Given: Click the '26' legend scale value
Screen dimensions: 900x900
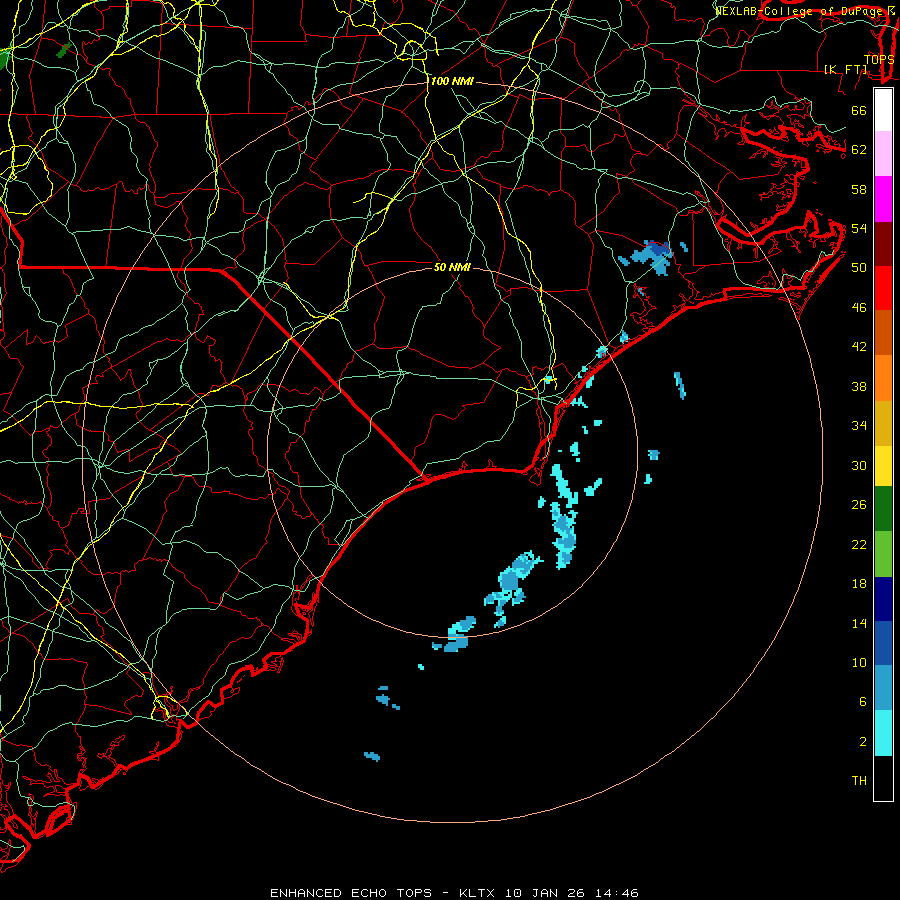Looking at the screenshot, I should 859,505.
